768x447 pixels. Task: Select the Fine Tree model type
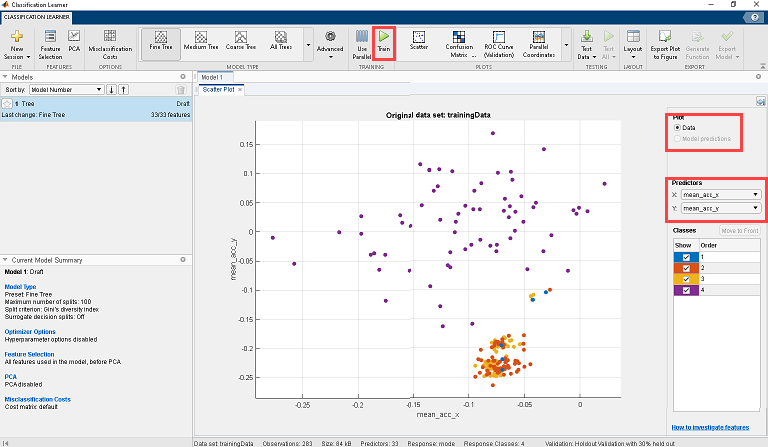[160, 40]
